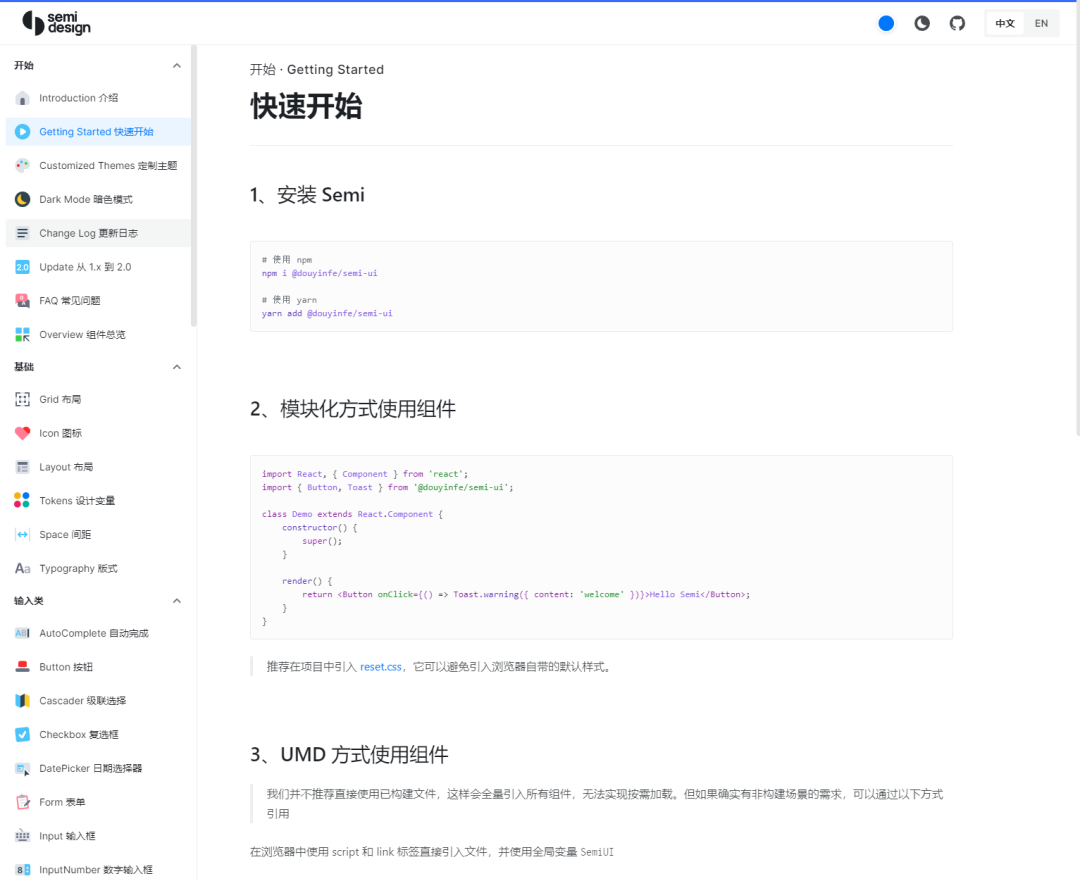Open the GitHub repository icon
This screenshot has width=1080, height=881.
[x=957, y=23]
